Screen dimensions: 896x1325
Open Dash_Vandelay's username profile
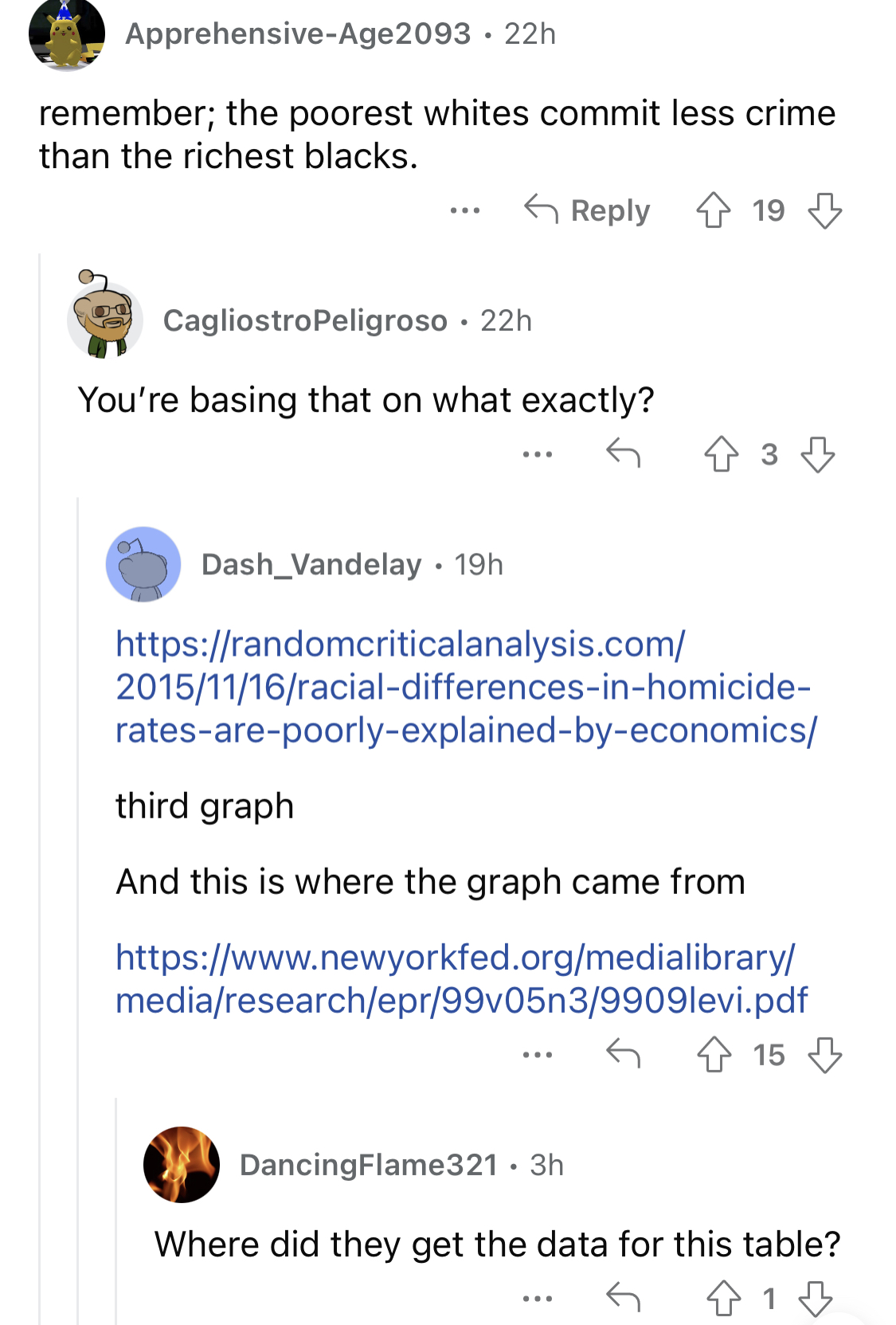[311, 564]
